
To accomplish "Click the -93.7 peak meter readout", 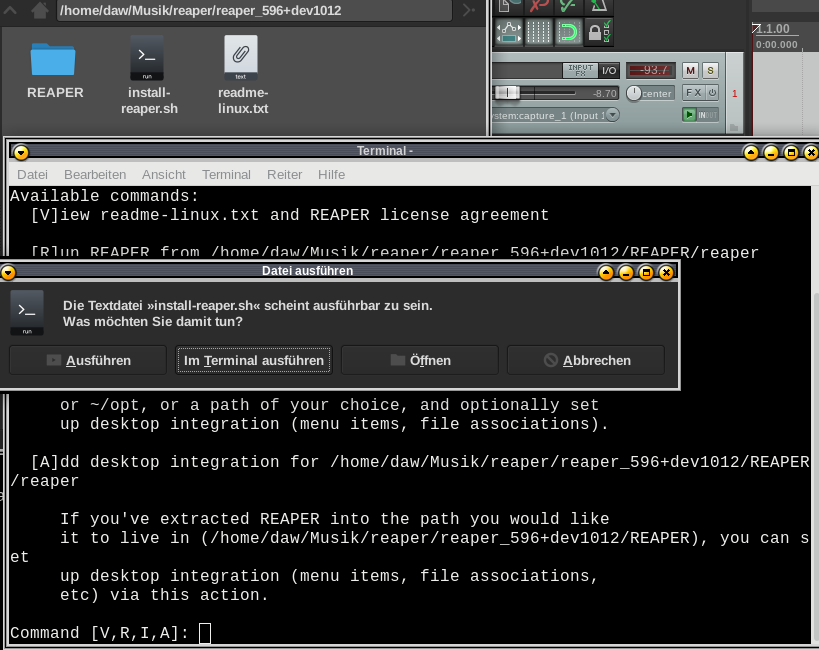I will point(651,70).
